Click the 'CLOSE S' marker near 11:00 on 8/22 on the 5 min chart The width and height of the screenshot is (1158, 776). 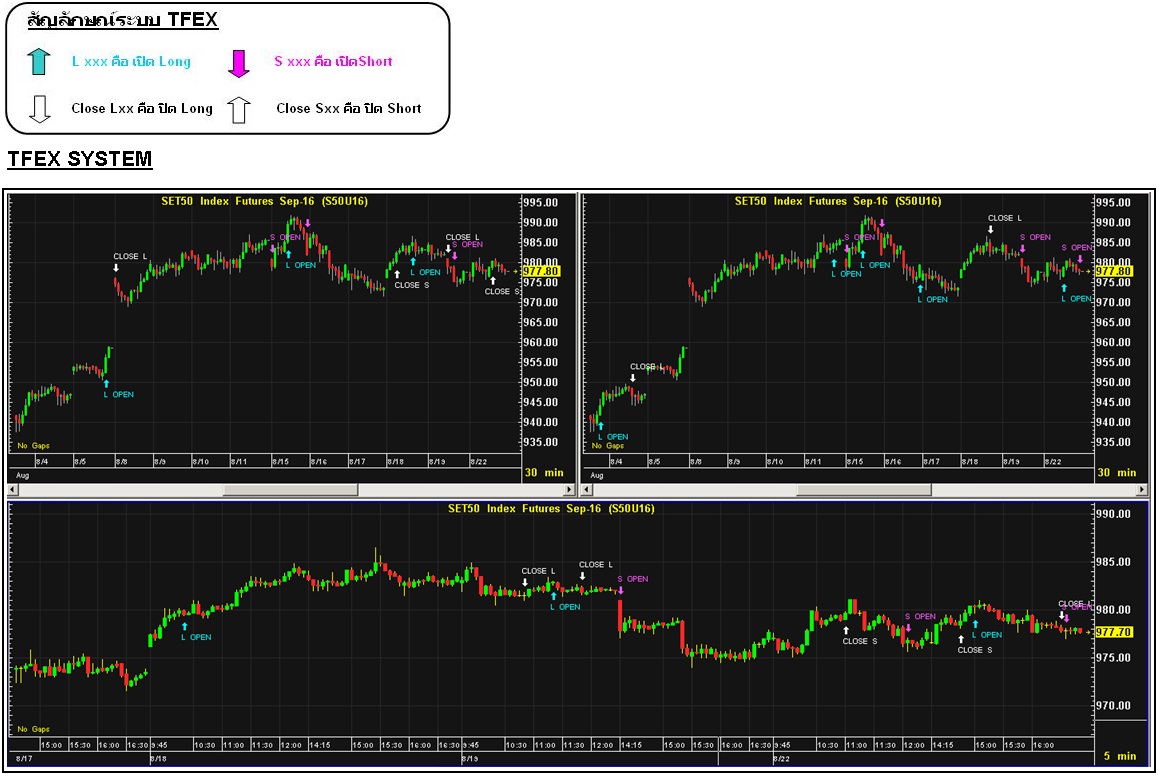pyautogui.click(x=860, y=642)
